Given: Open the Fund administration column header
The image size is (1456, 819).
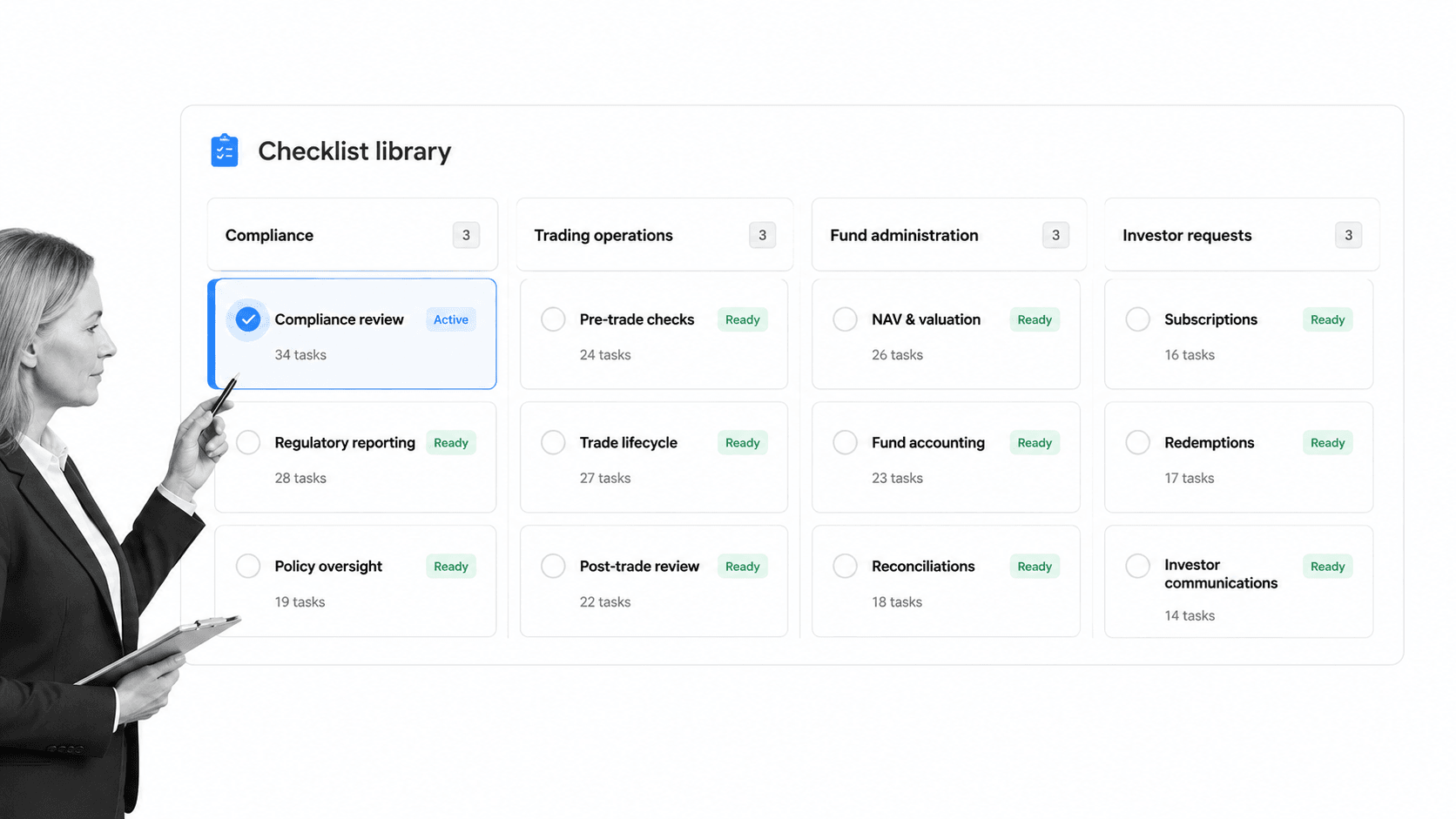Looking at the screenshot, I should (x=948, y=235).
